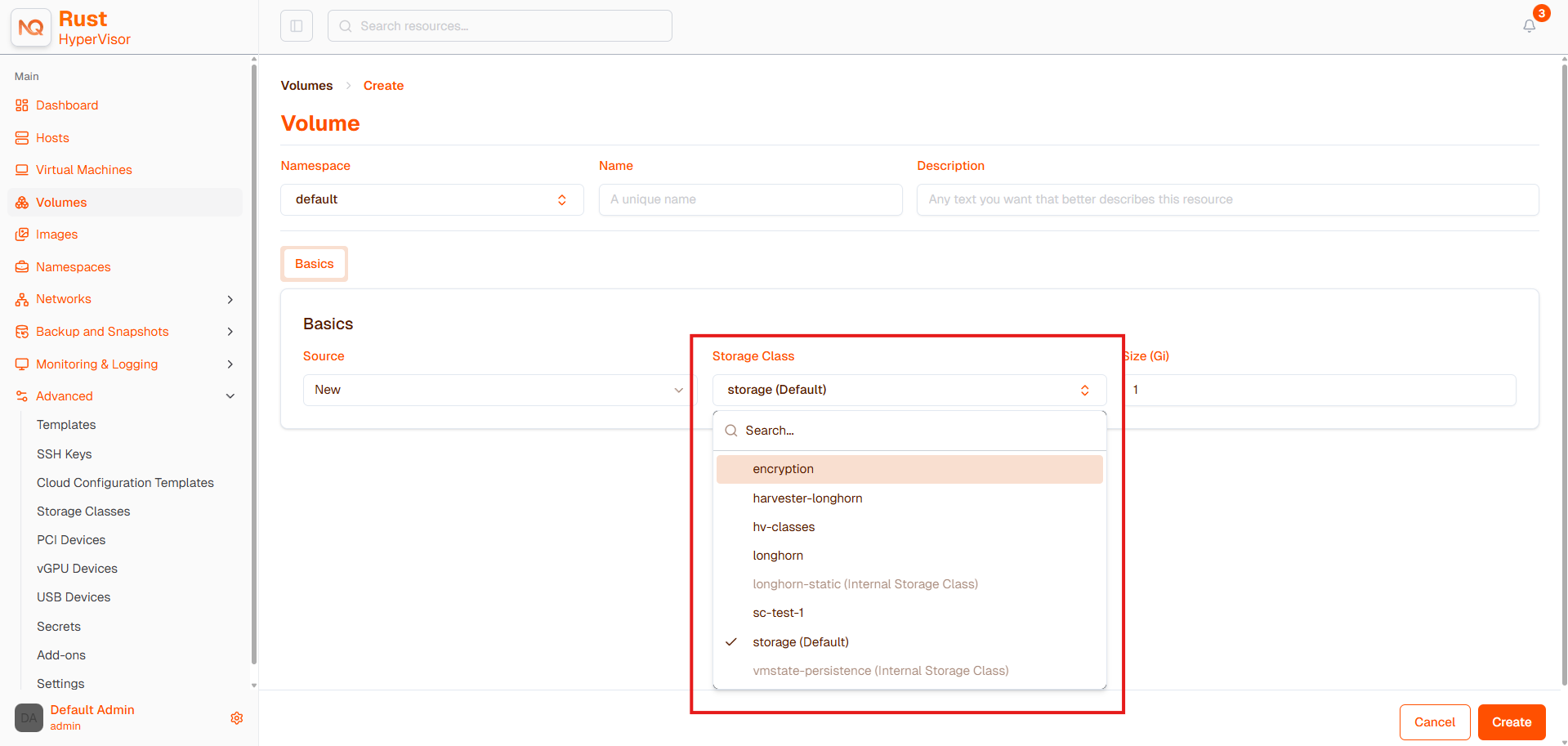
Task: Open Storage Classes in sidebar menu
Action: pyautogui.click(x=83, y=511)
